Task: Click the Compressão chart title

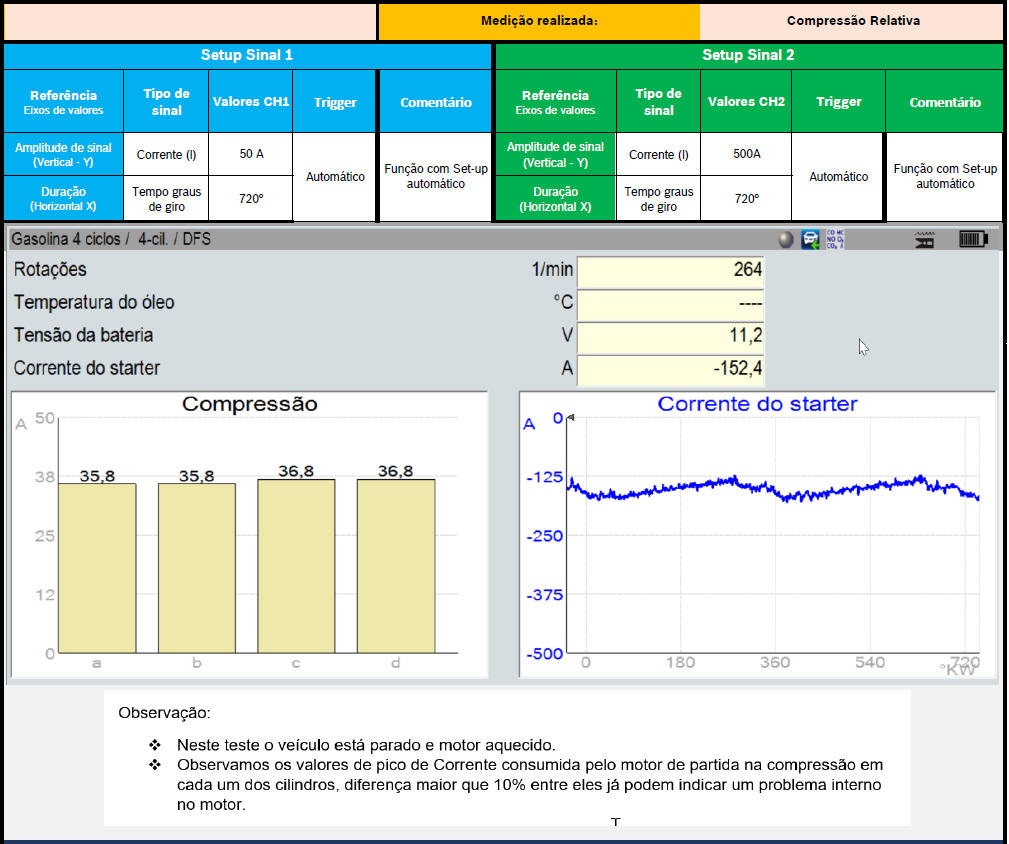Action: click(249, 405)
